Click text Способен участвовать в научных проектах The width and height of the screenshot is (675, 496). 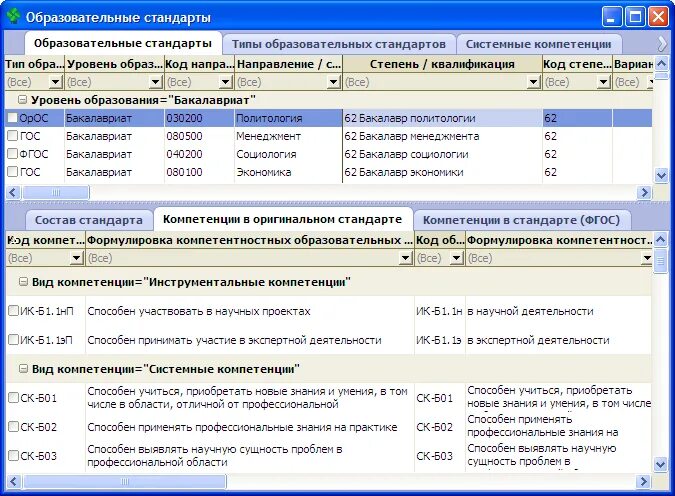[x=199, y=311]
